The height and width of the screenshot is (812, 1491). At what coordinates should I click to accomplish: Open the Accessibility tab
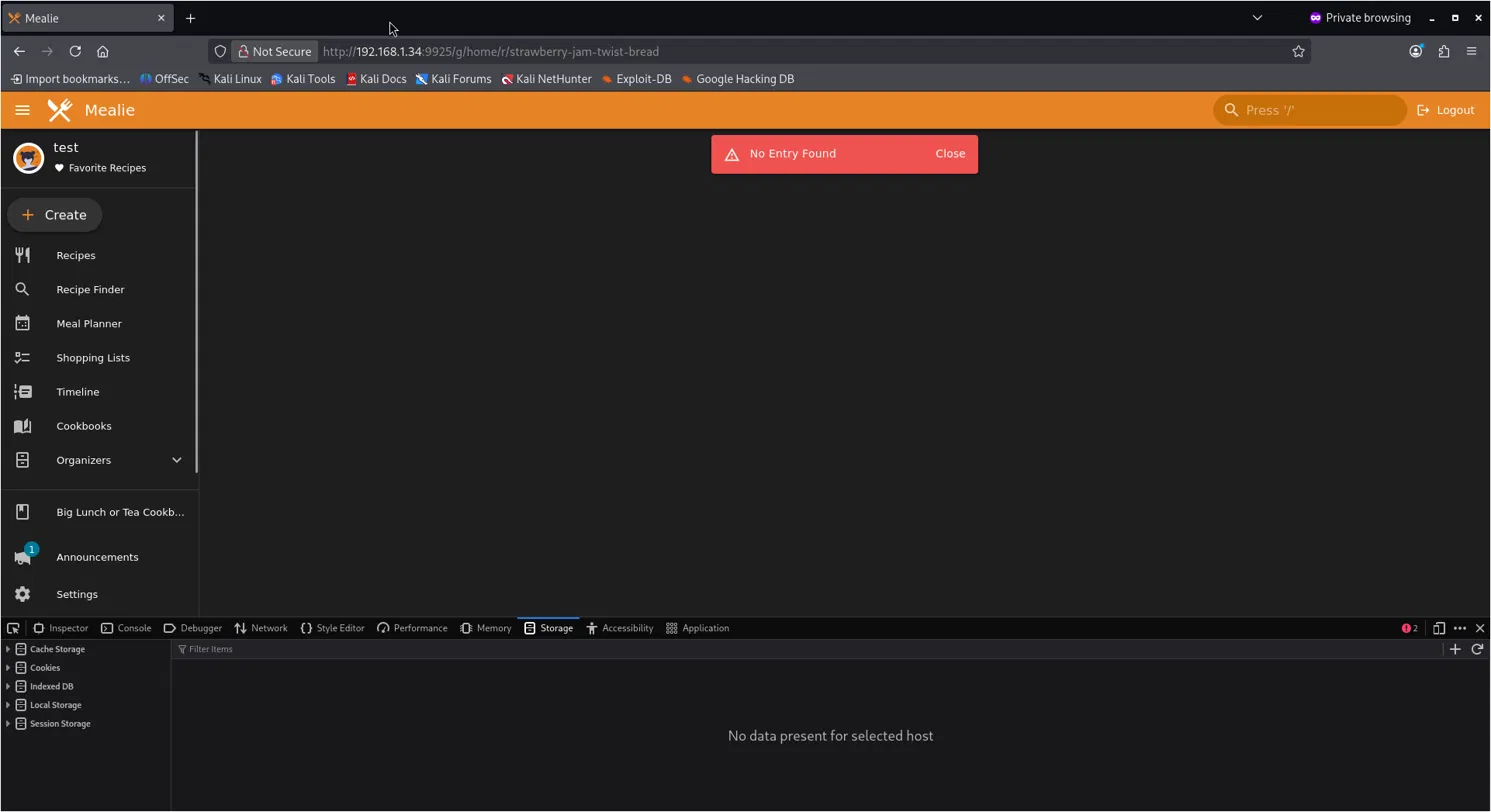pos(620,628)
